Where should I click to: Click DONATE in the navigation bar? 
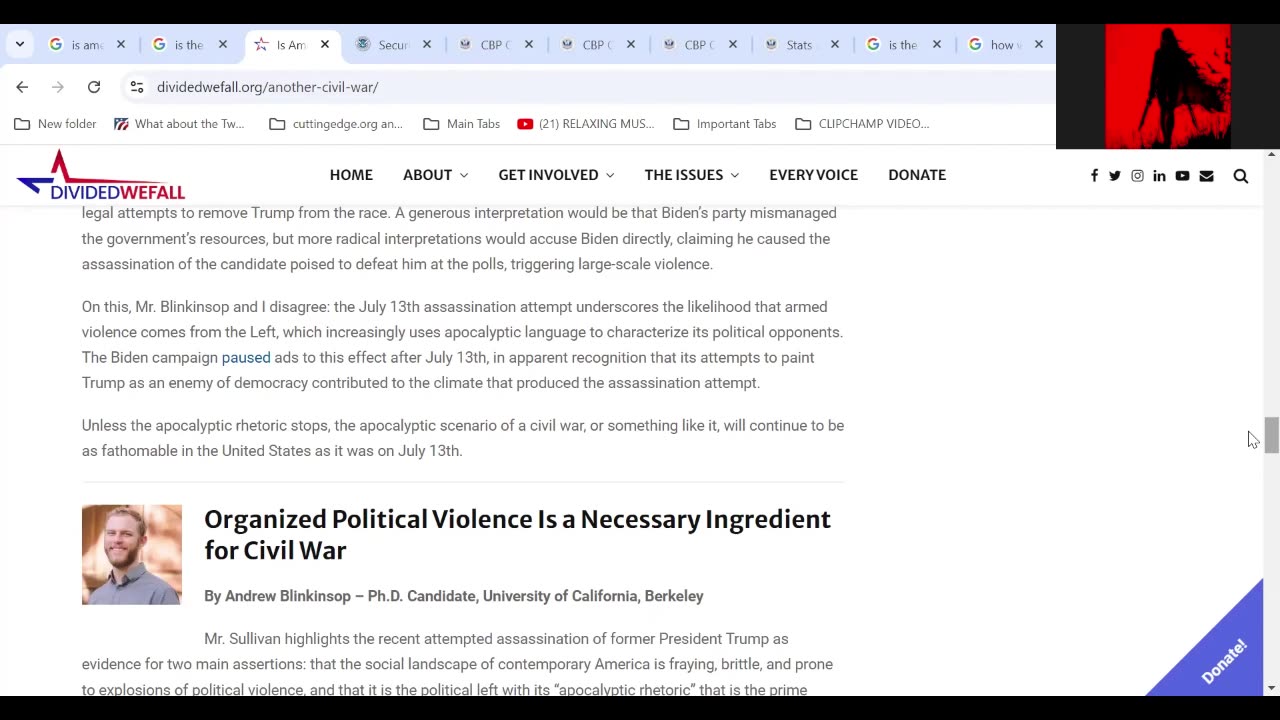pos(917,175)
